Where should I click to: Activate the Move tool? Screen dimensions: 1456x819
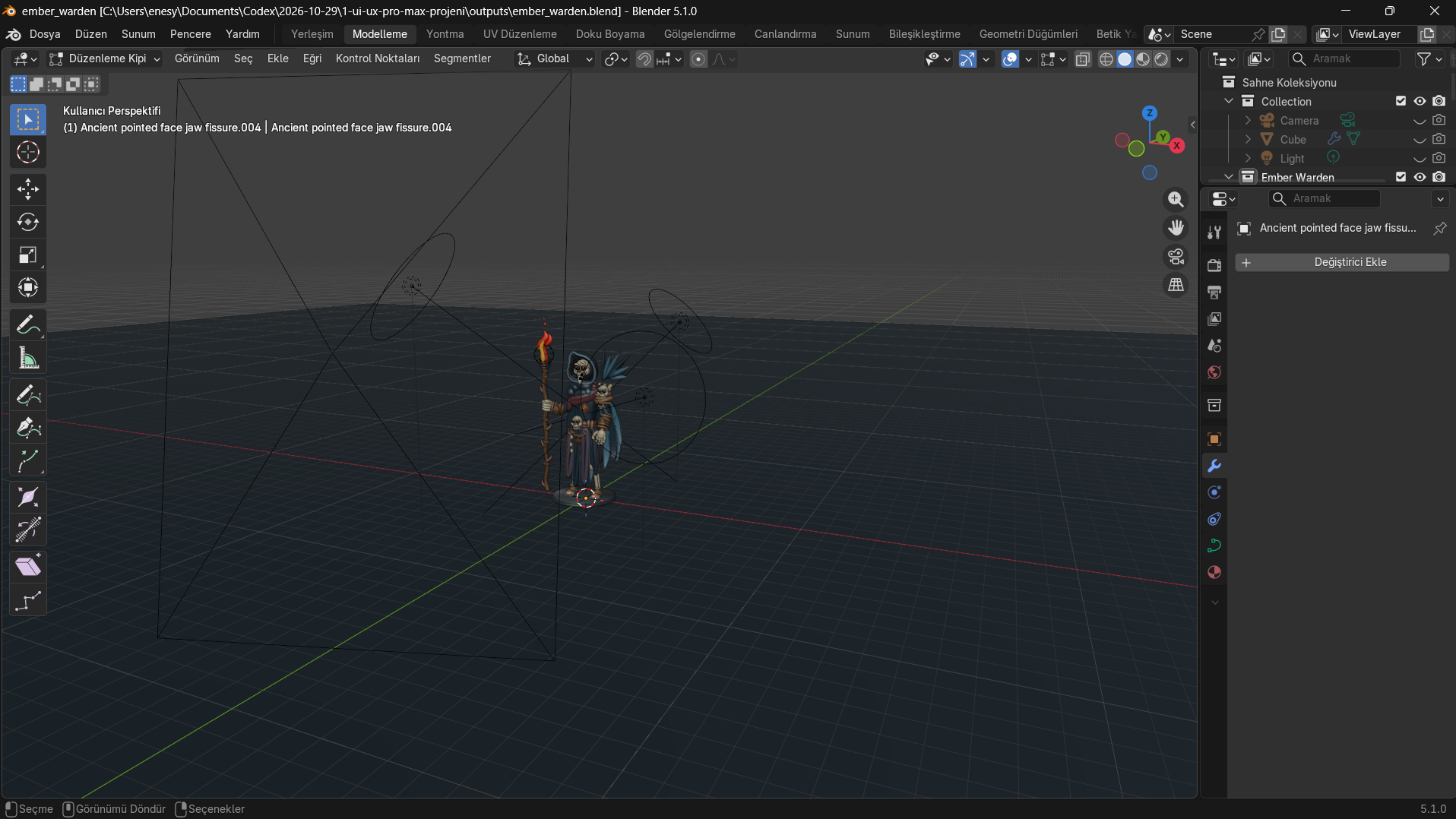point(28,189)
